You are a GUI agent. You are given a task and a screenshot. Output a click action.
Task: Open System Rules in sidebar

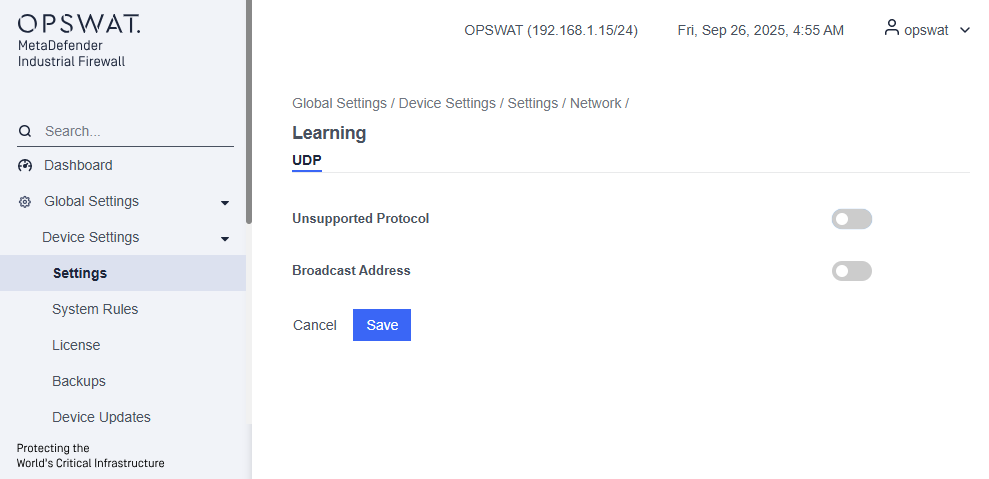point(95,309)
